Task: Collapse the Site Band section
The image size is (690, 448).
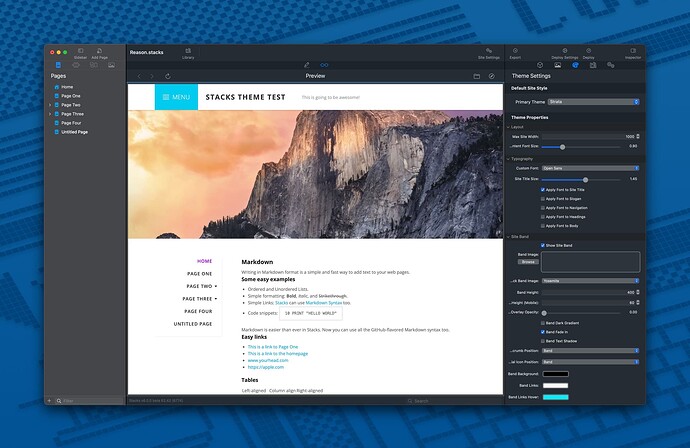Action: [x=508, y=237]
